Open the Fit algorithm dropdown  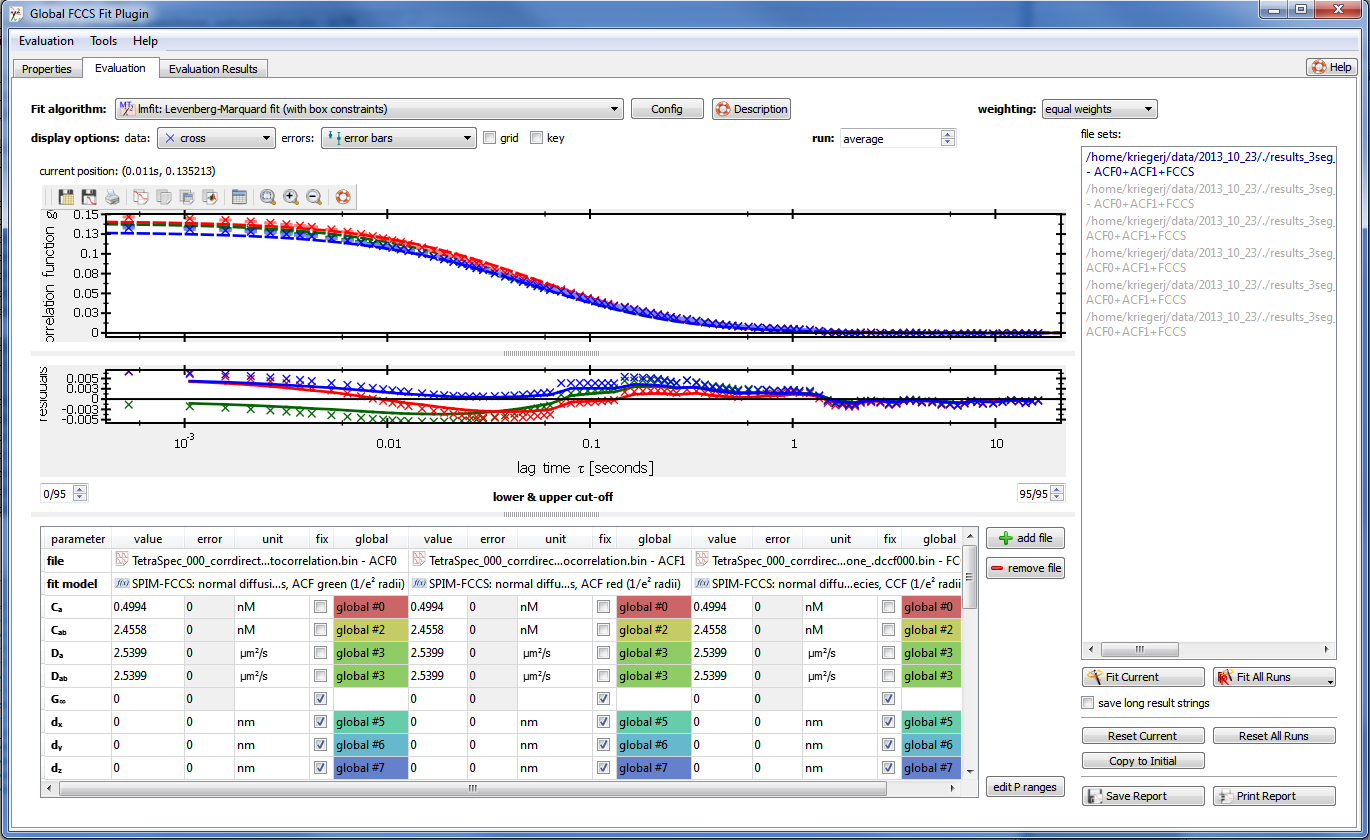point(369,109)
